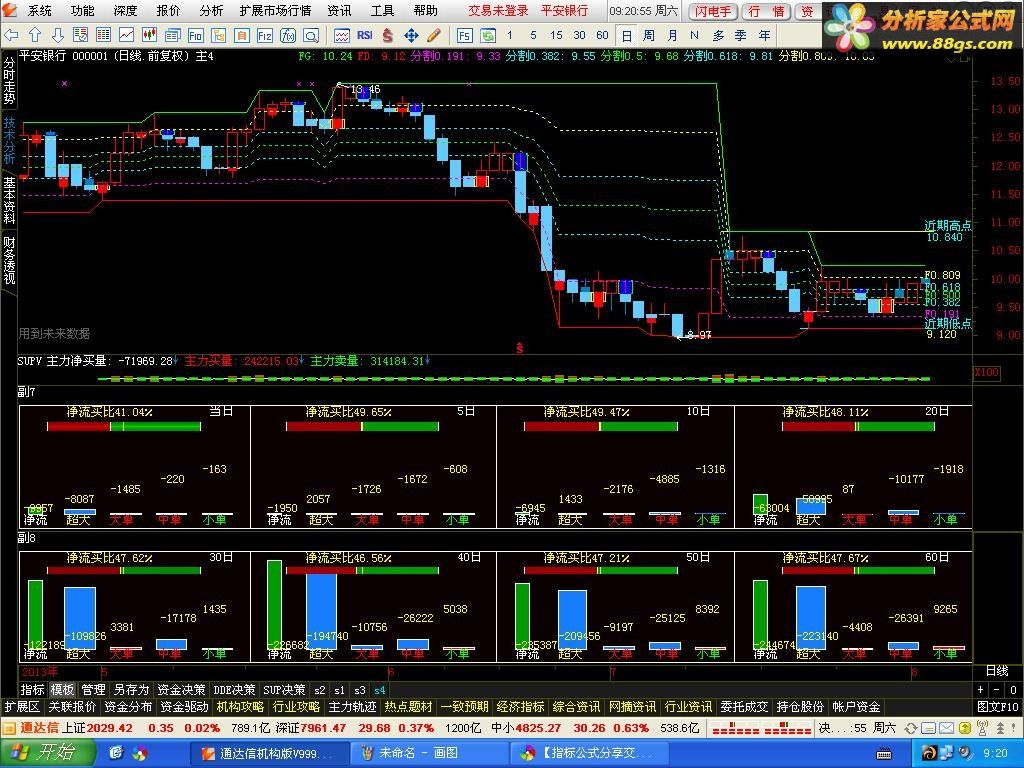Switch to 30-minute period
Viewport: 1024px width, 768px height.
pos(579,35)
